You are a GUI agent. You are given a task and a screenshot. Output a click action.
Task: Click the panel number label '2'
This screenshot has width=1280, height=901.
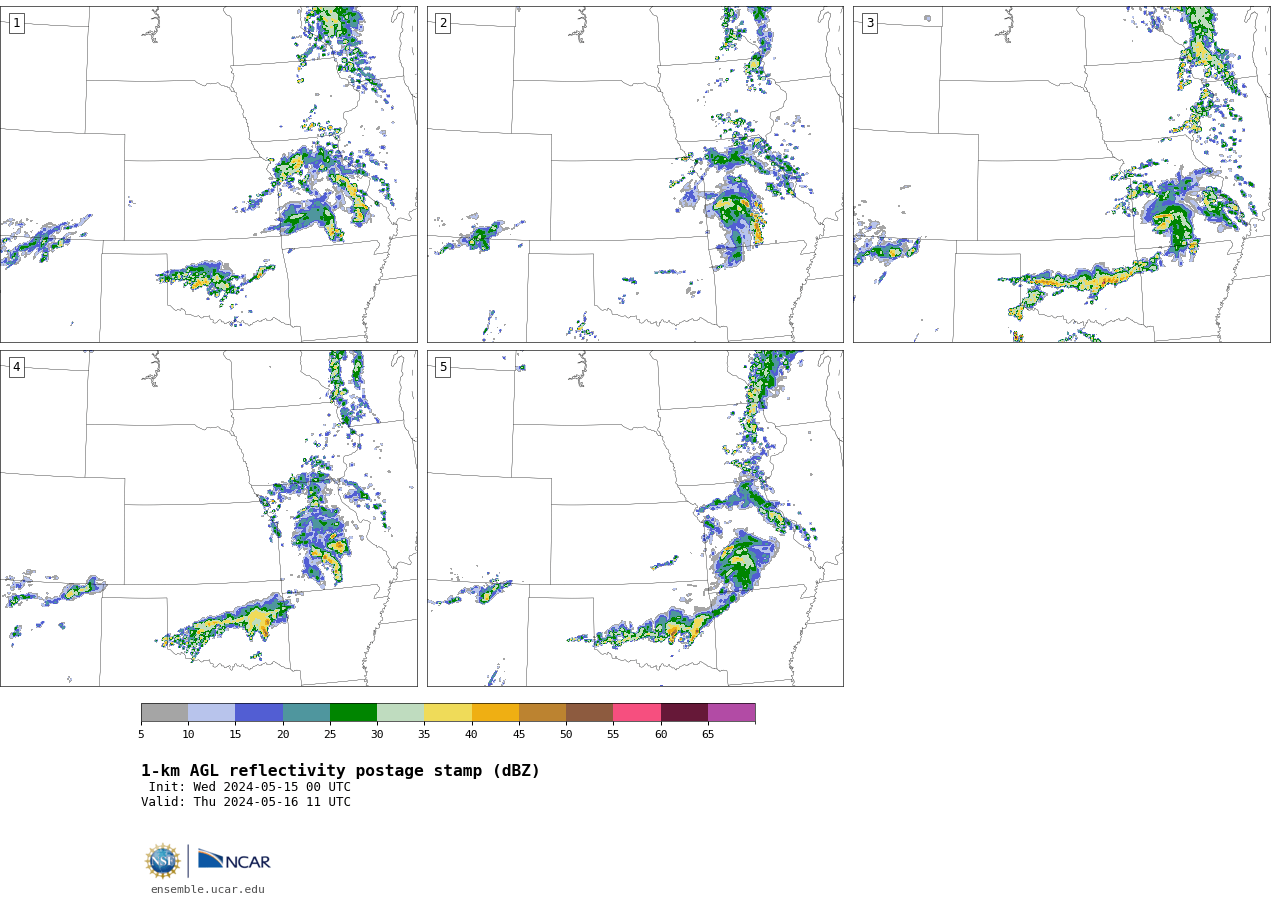tap(443, 23)
